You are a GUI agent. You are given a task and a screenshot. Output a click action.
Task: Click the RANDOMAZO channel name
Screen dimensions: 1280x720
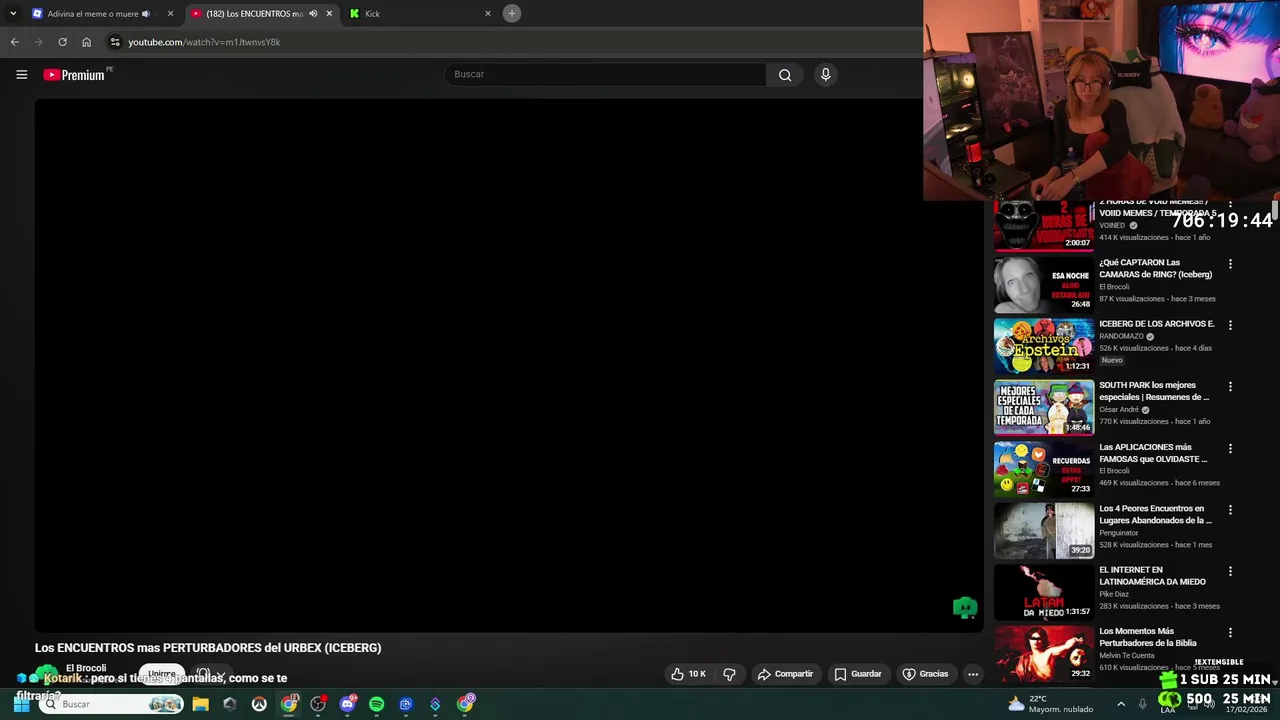pos(1121,336)
